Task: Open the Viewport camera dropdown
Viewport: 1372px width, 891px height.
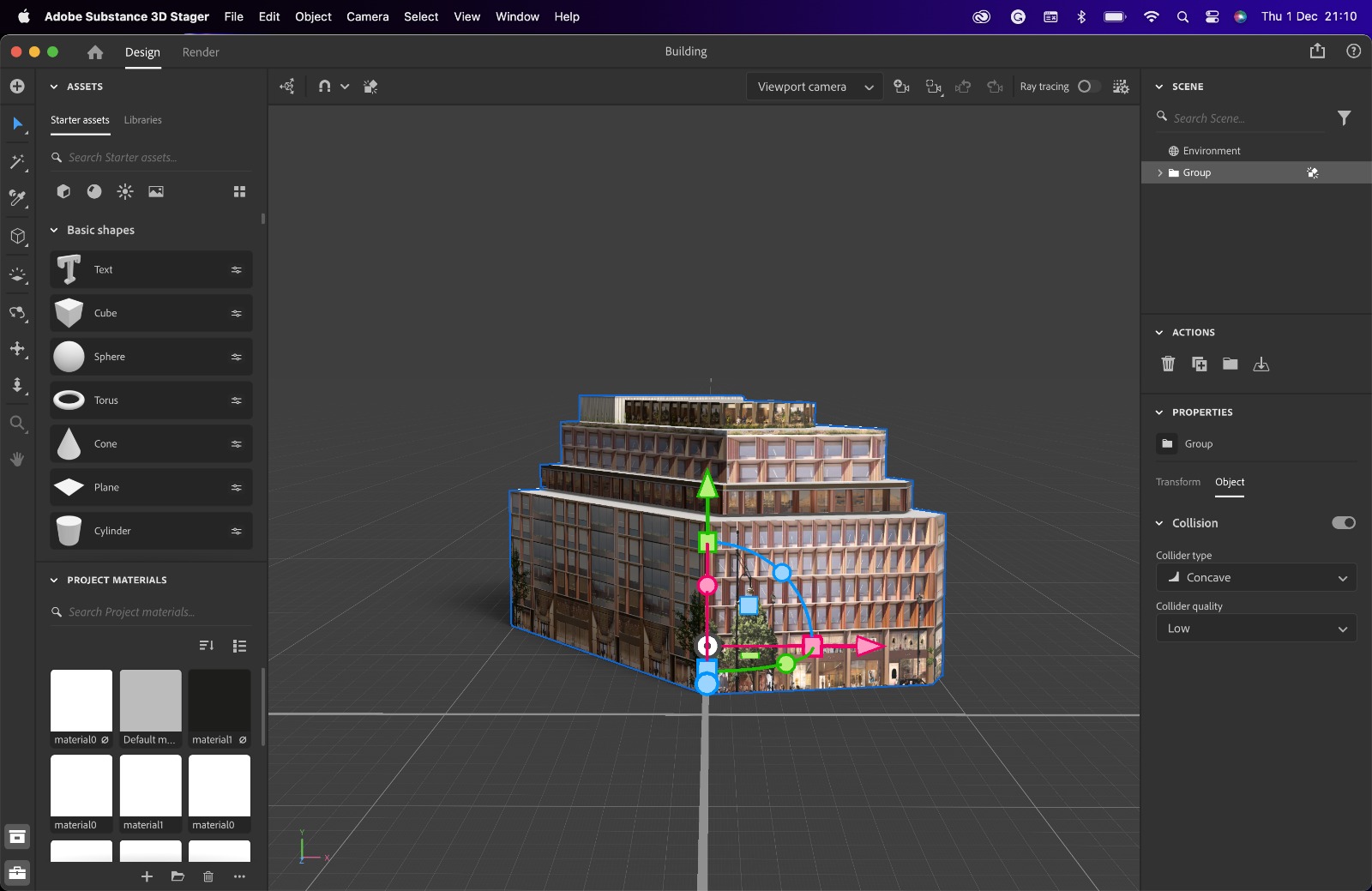Action: pos(814,87)
